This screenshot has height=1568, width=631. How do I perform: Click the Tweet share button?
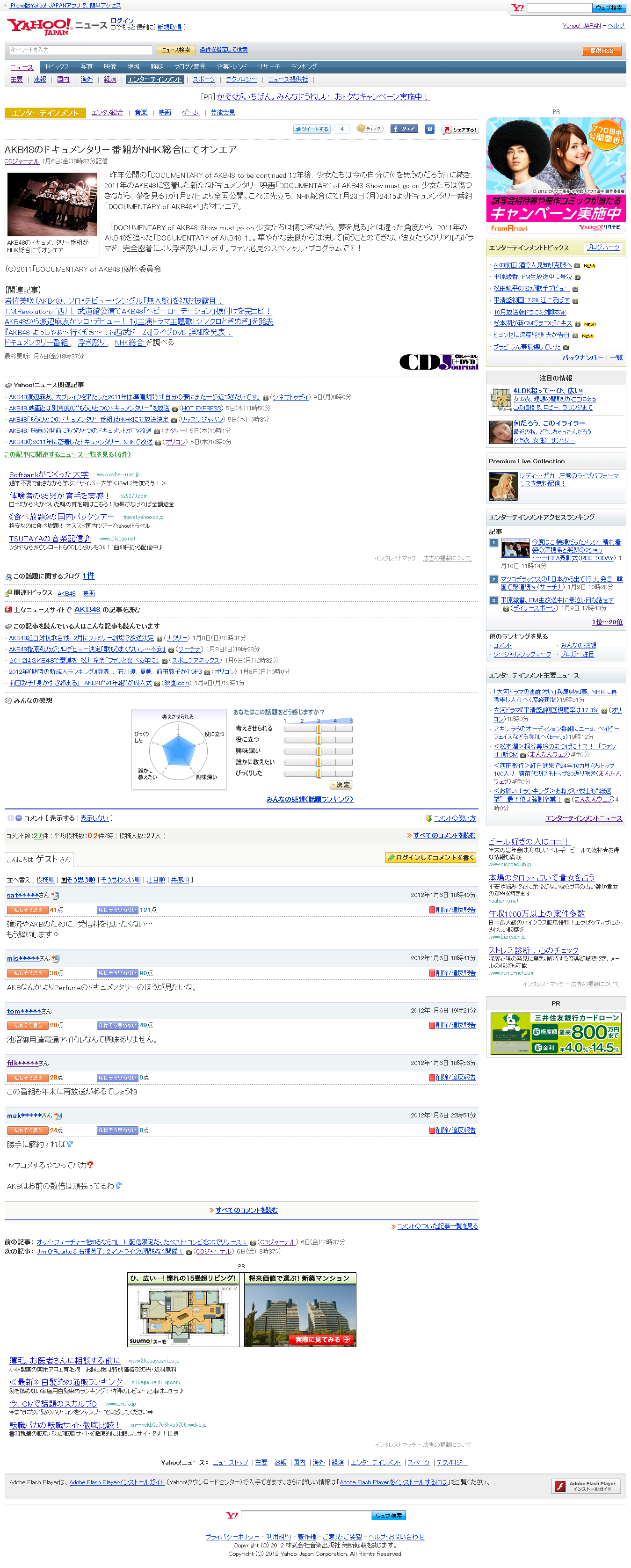312,129
